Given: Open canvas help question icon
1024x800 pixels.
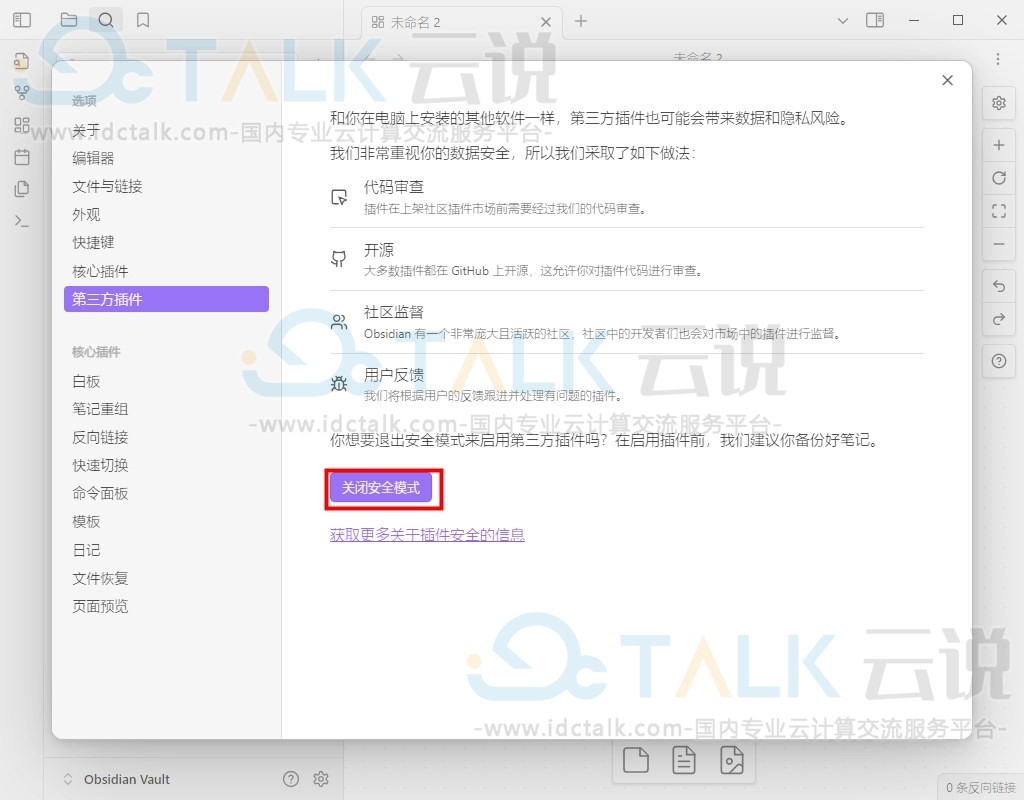Looking at the screenshot, I should coord(999,361).
